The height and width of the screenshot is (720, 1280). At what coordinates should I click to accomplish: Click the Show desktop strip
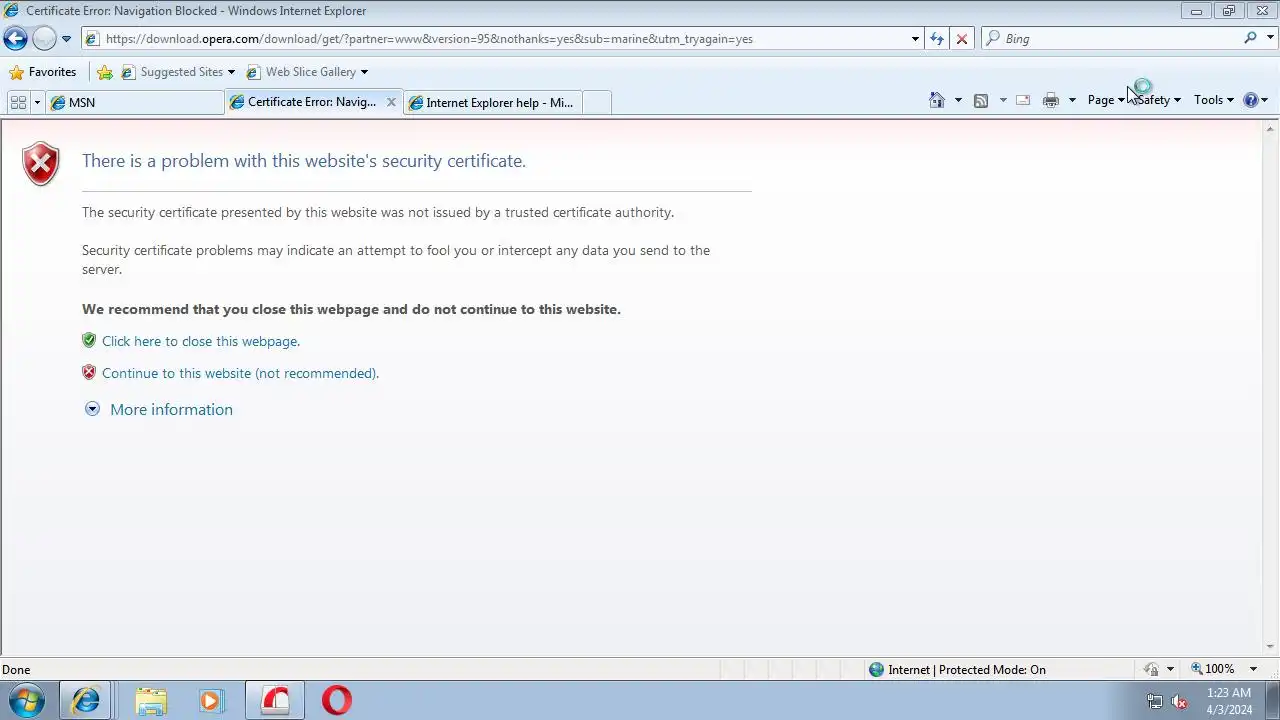[x=1272, y=701]
